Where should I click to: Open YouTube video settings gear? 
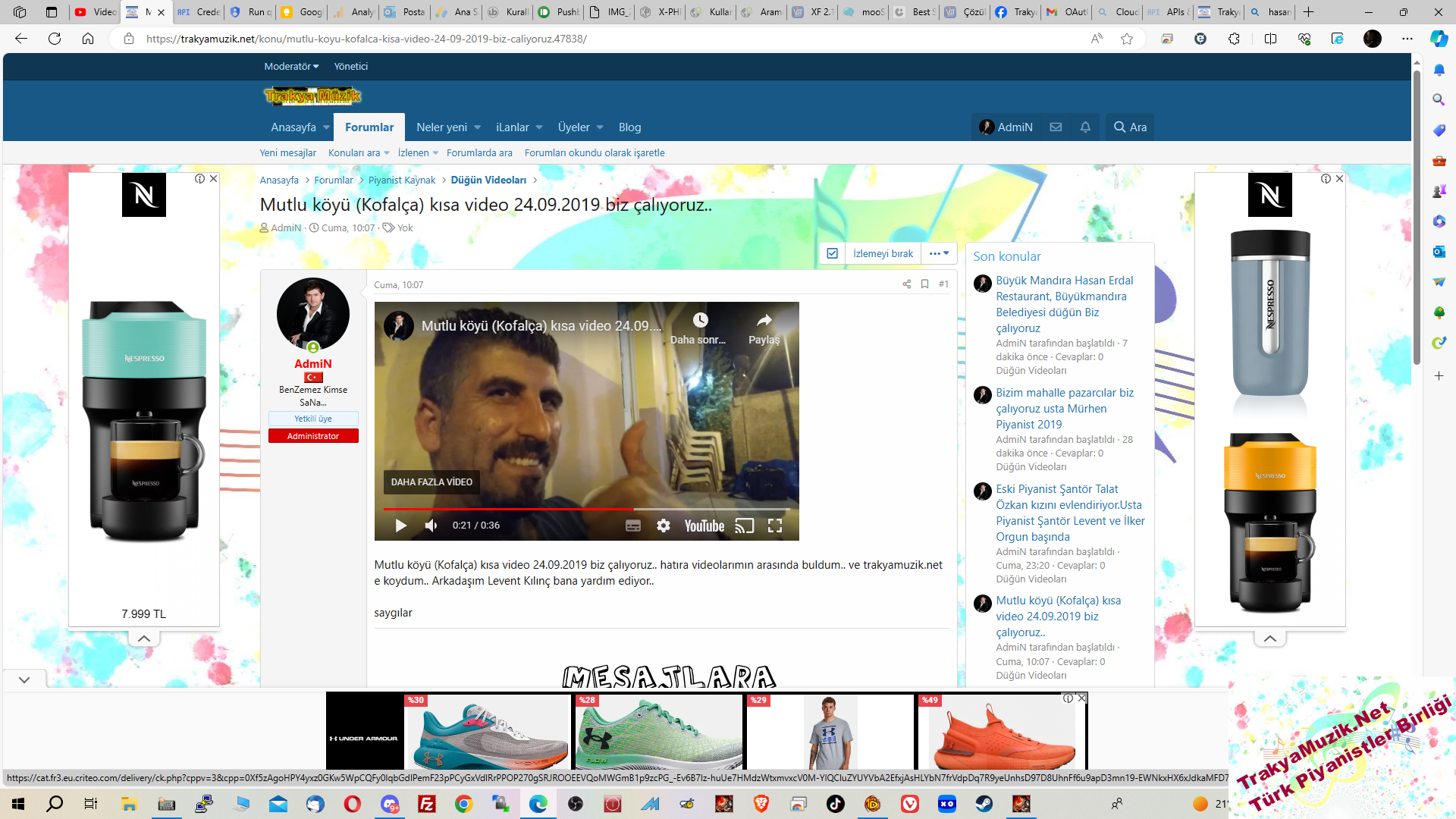point(664,526)
